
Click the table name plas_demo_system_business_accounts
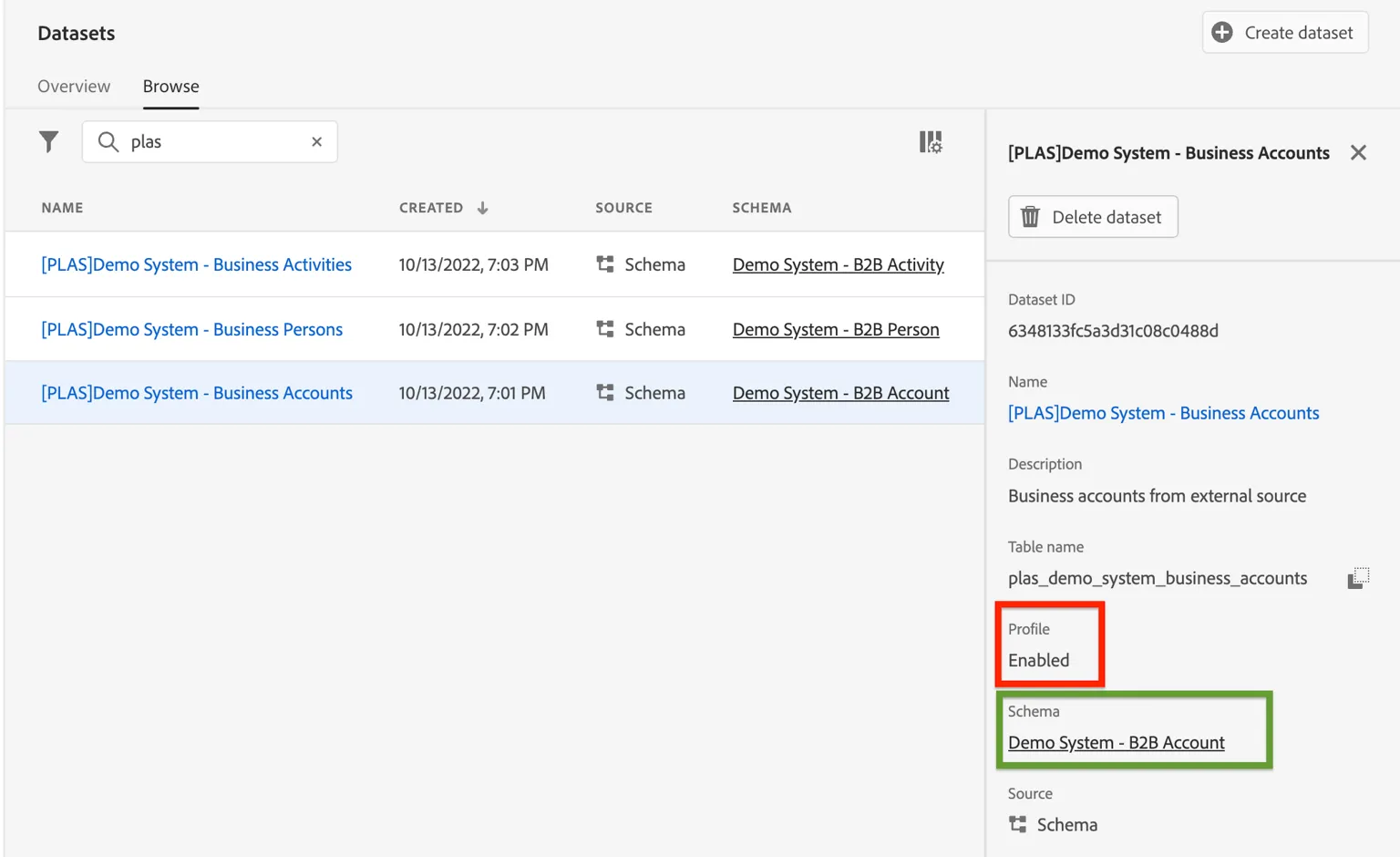tap(1158, 578)
